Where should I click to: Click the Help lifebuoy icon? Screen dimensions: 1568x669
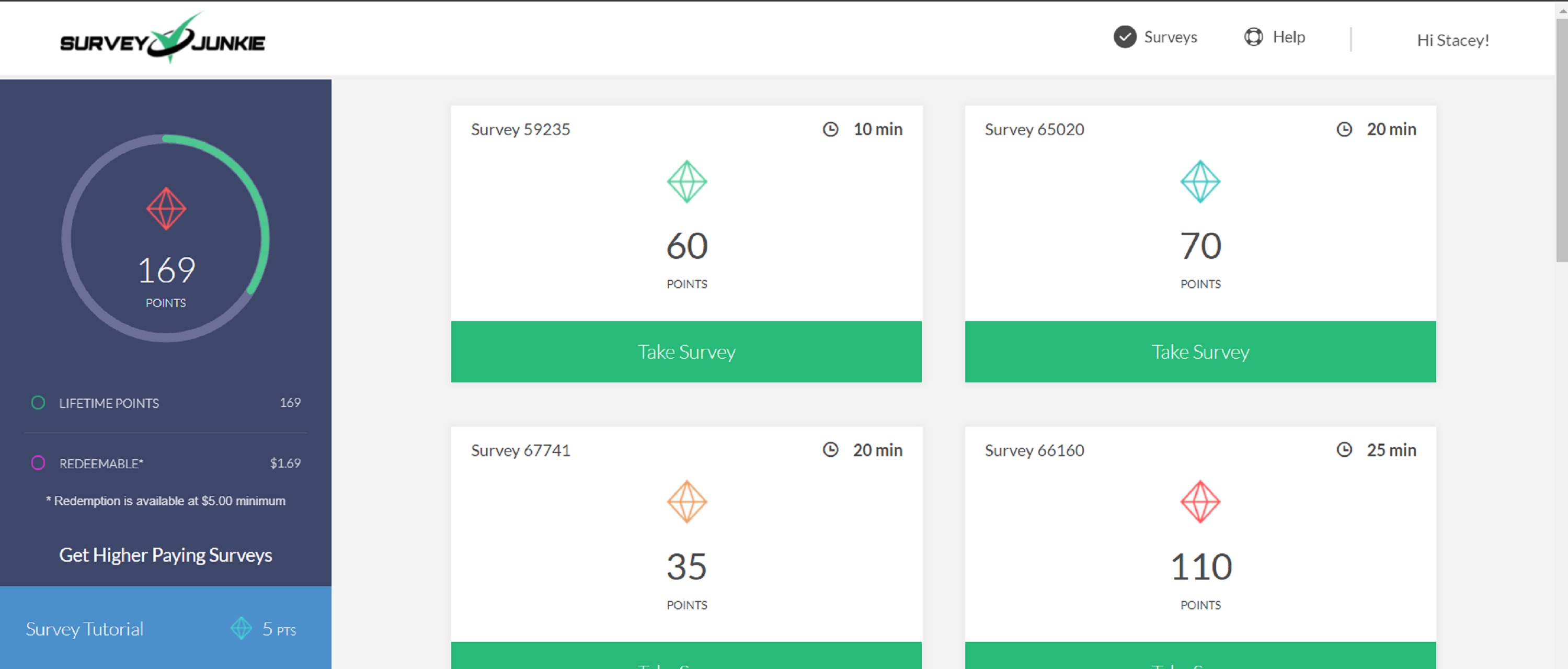tap(1253, 37)
